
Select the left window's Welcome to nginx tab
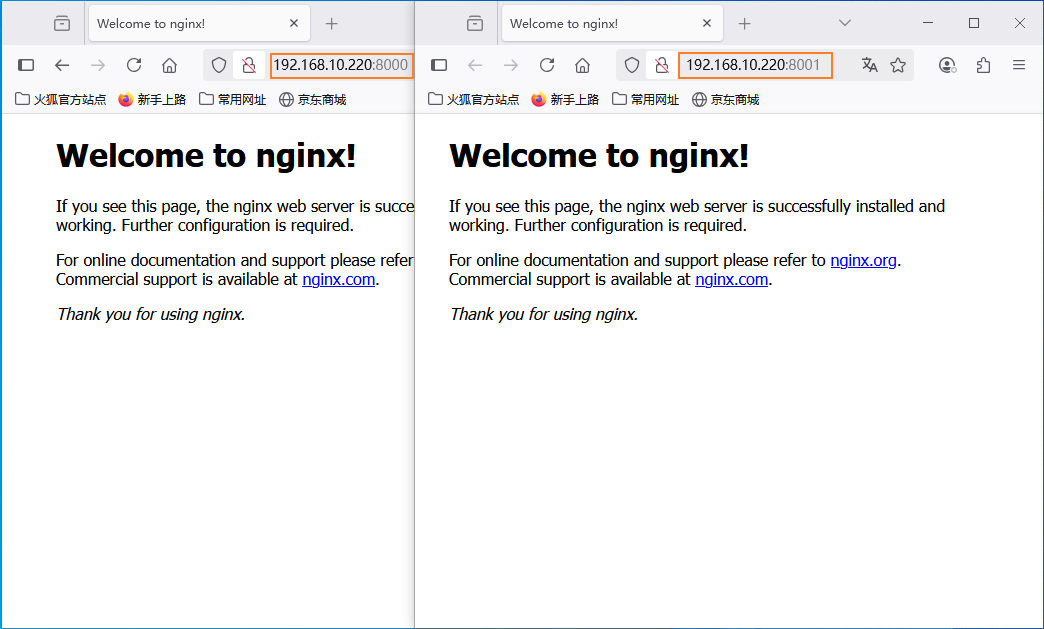pyautogui.click(x=198, y=24)
